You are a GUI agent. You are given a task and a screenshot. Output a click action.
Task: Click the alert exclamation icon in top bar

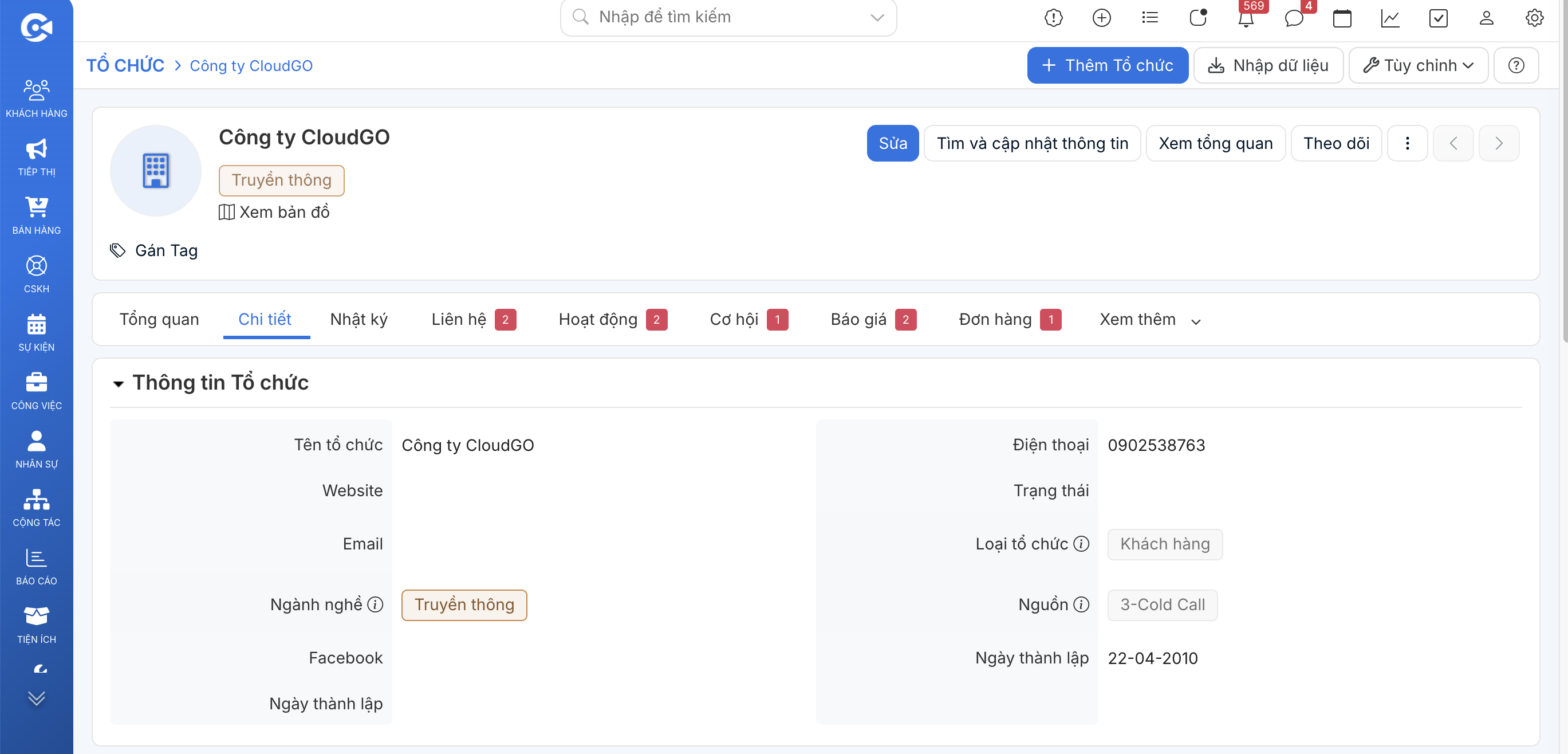tap(1053, 18)
